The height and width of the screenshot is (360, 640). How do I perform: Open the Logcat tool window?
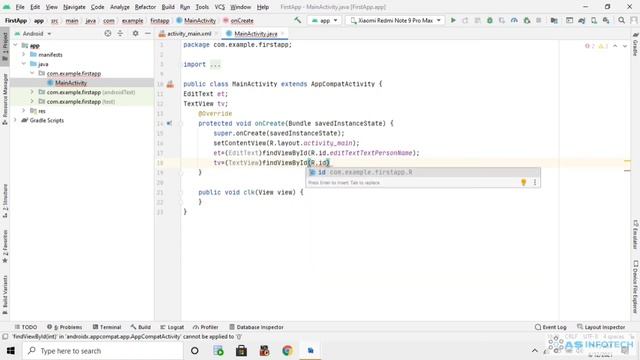(172, 327)
